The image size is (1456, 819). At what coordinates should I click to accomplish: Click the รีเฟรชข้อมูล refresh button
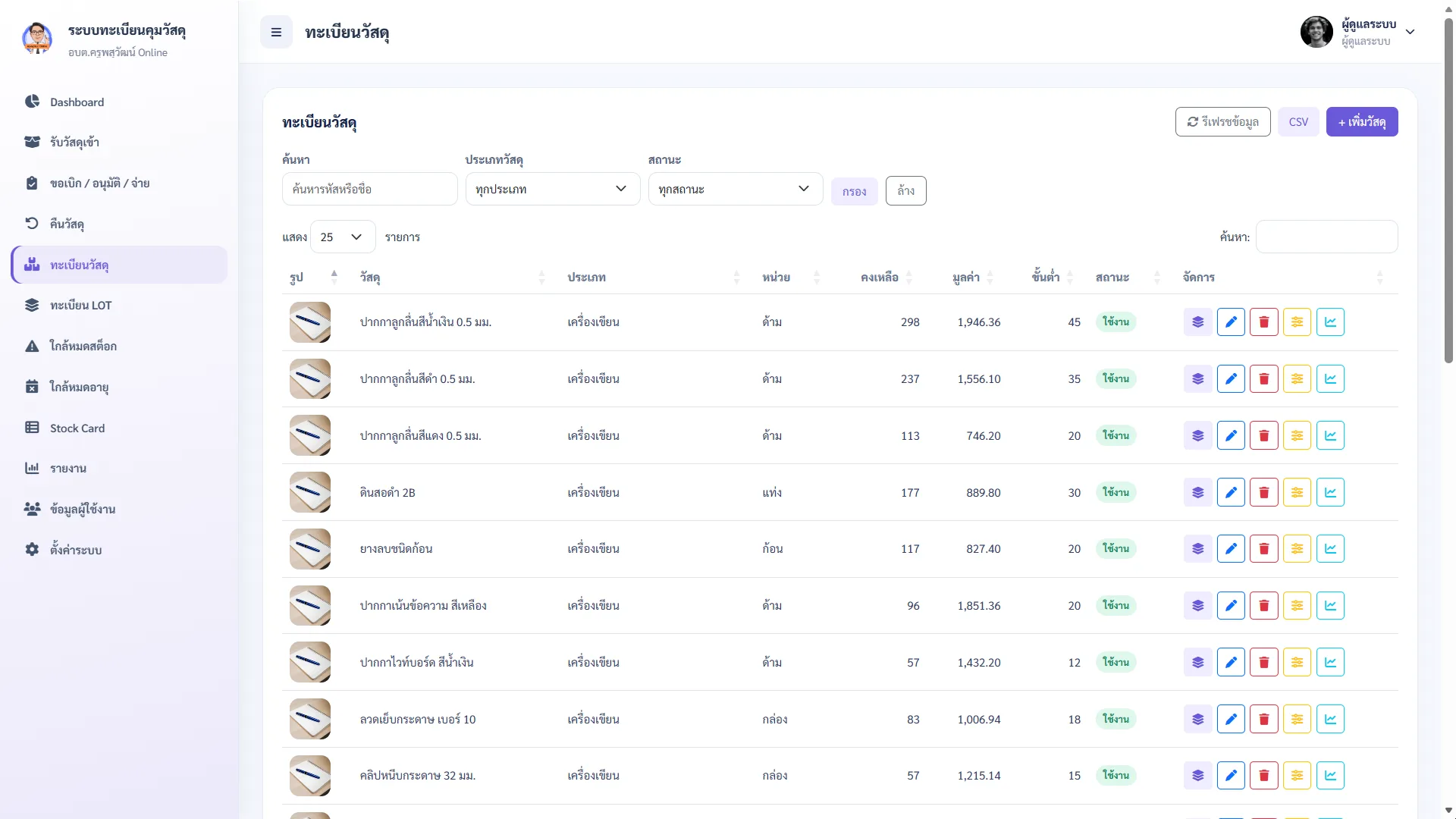[1222, 121]
